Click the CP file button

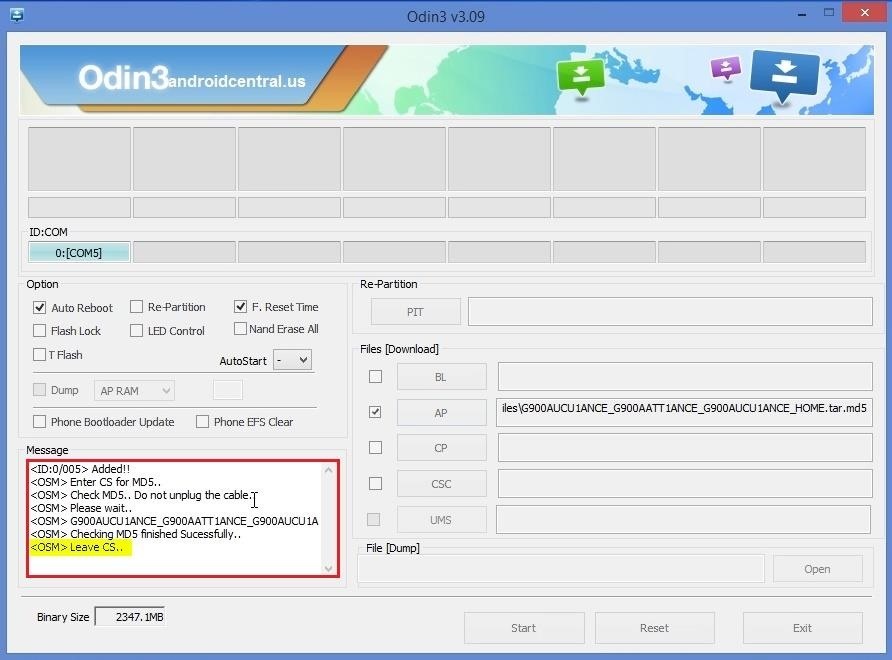(x=441, y=448)
